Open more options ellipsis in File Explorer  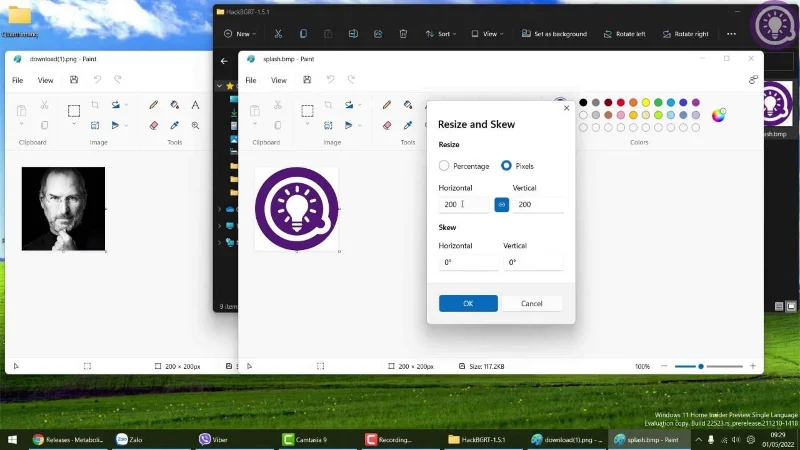click(x=731, y=34)
